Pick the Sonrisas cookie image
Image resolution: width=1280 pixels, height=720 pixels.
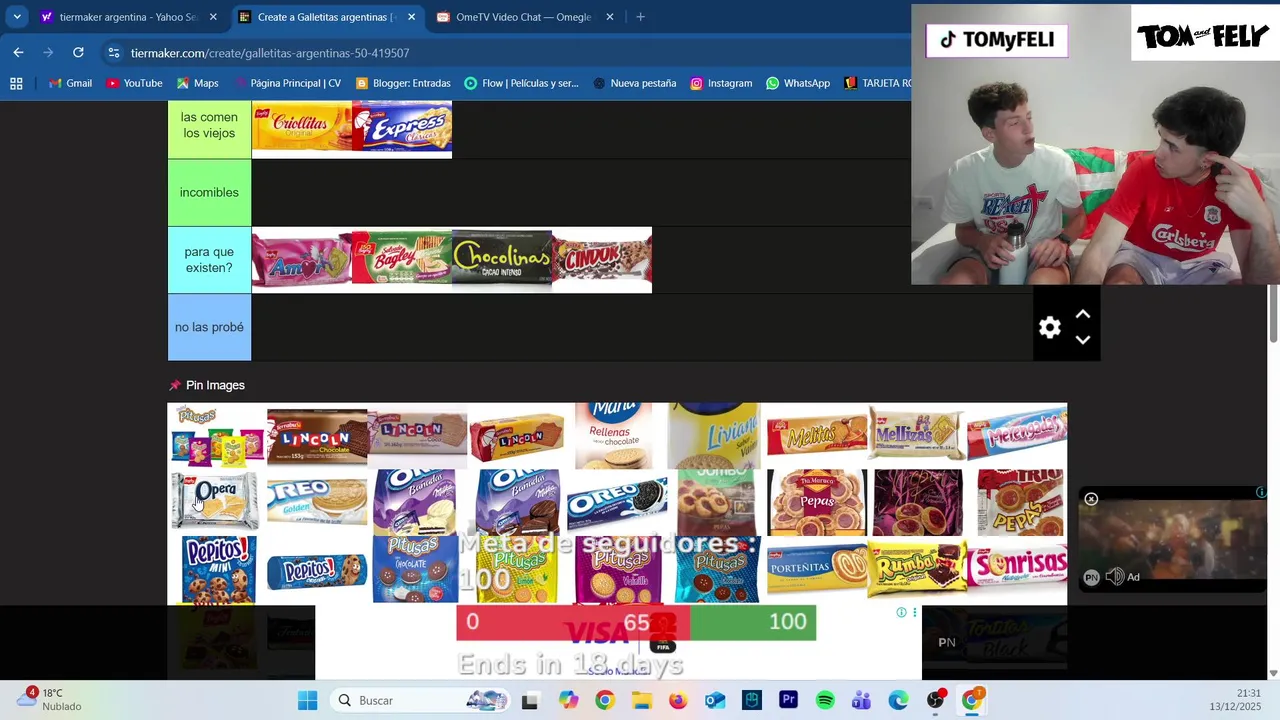1017,570
